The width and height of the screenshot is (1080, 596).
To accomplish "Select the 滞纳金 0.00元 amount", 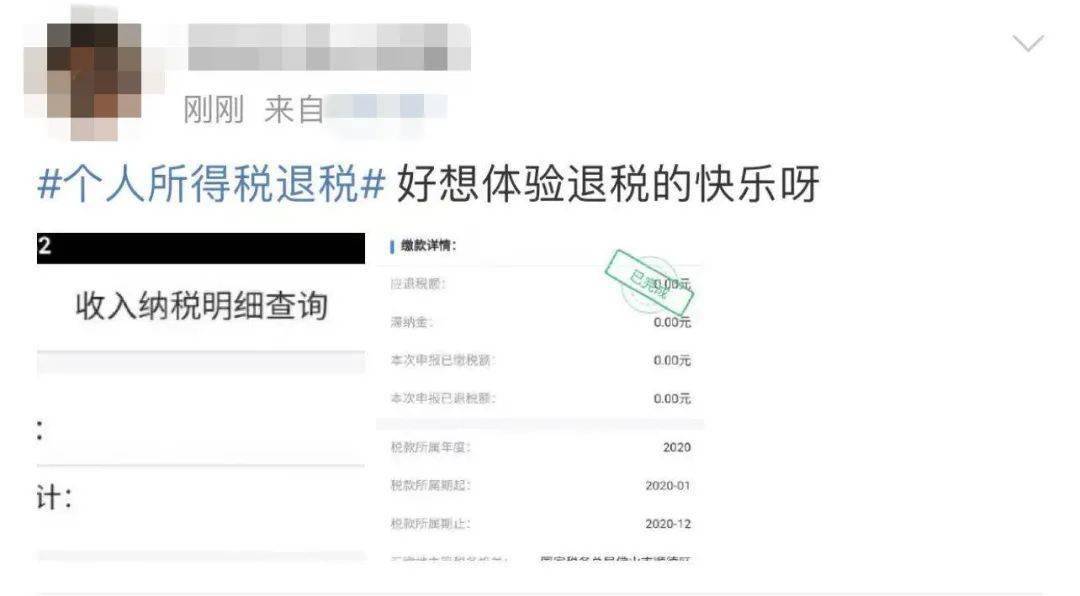I will click(672, 322).
